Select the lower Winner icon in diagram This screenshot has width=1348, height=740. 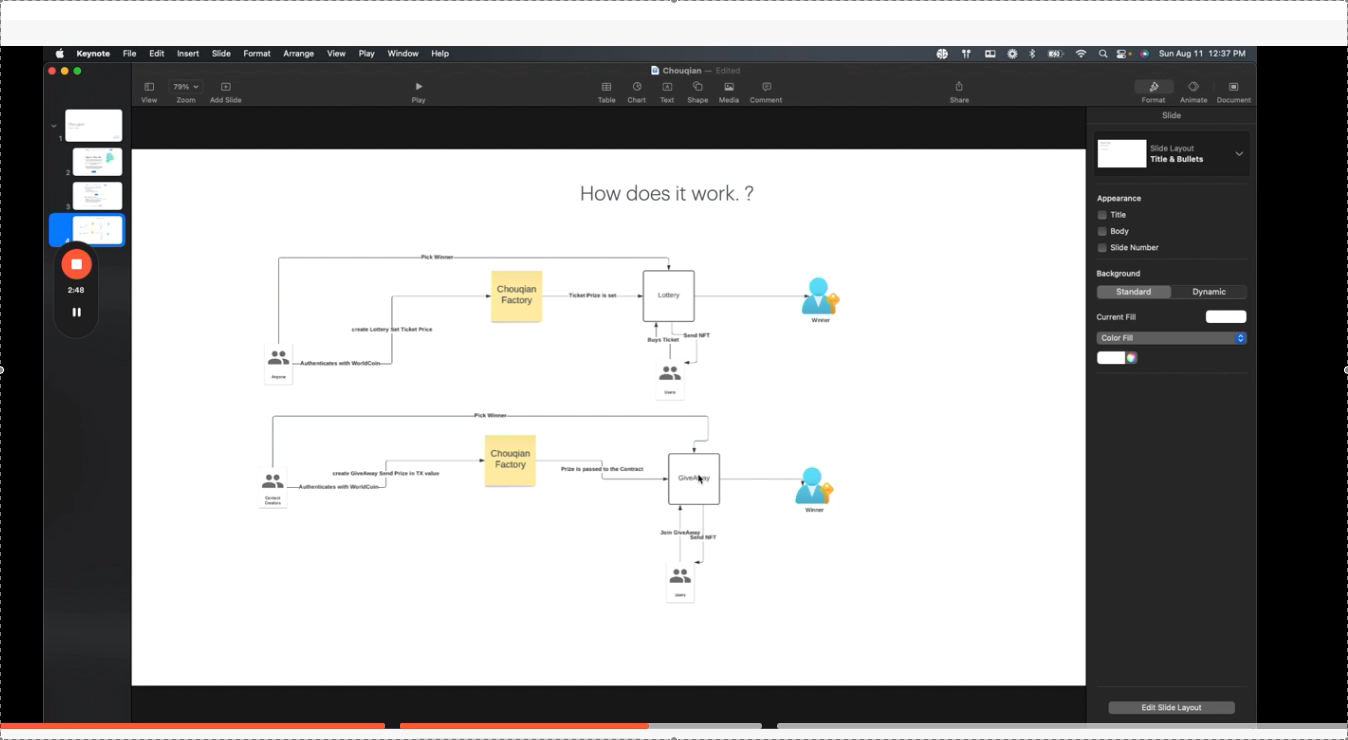(x=814, y=486)
